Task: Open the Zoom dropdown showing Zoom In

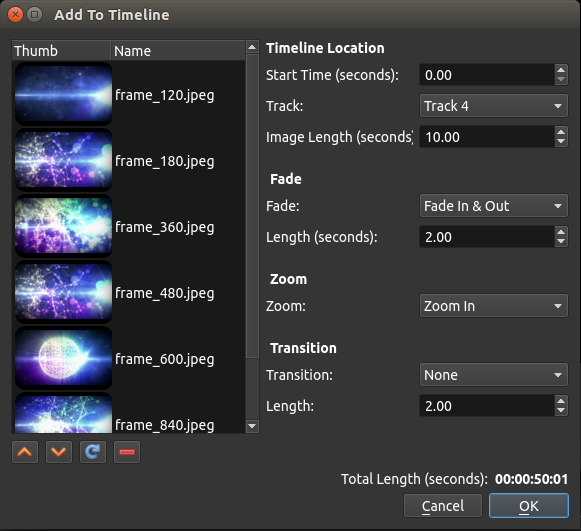Action: (x=494, y=306)
